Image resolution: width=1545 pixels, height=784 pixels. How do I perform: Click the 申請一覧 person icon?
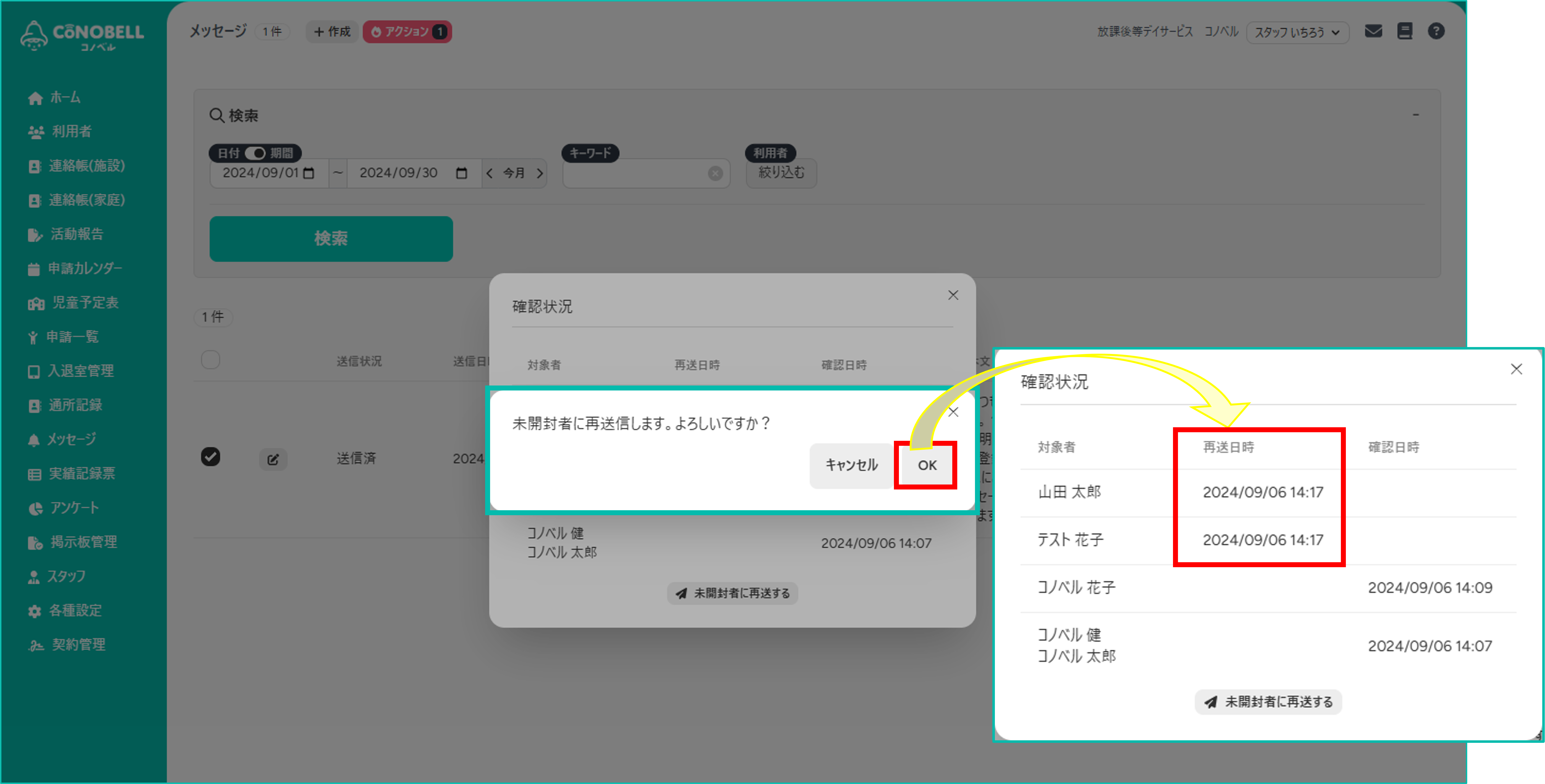[33, 338]
